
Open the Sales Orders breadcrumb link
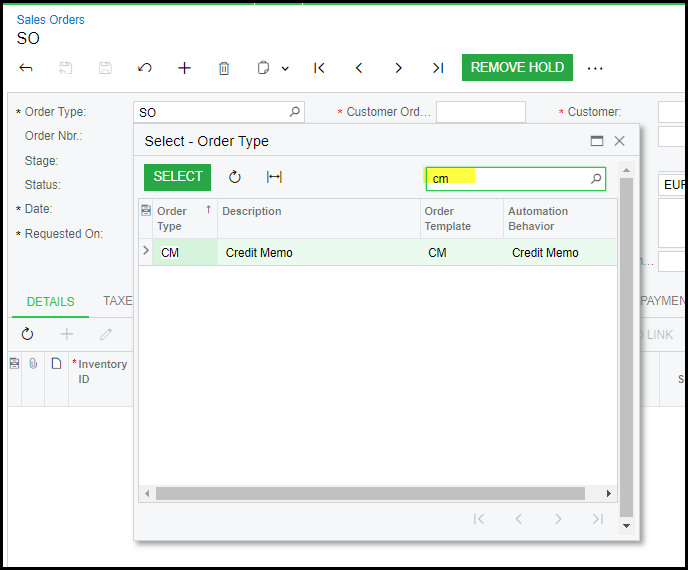50,19
